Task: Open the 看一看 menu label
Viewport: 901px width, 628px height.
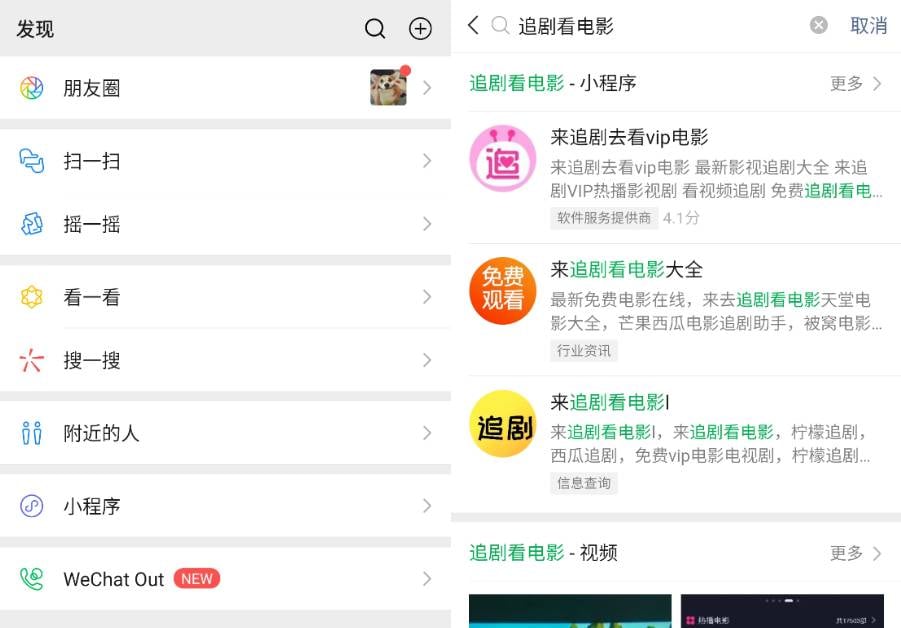Action: pyautogui.click(x=92, y=297)
